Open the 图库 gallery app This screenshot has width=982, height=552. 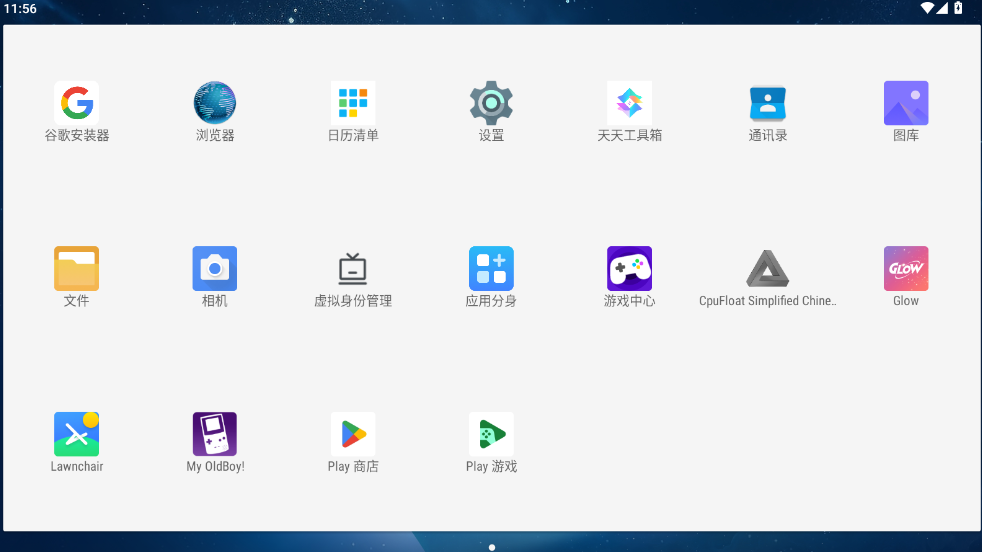click(x=906, y=103)
